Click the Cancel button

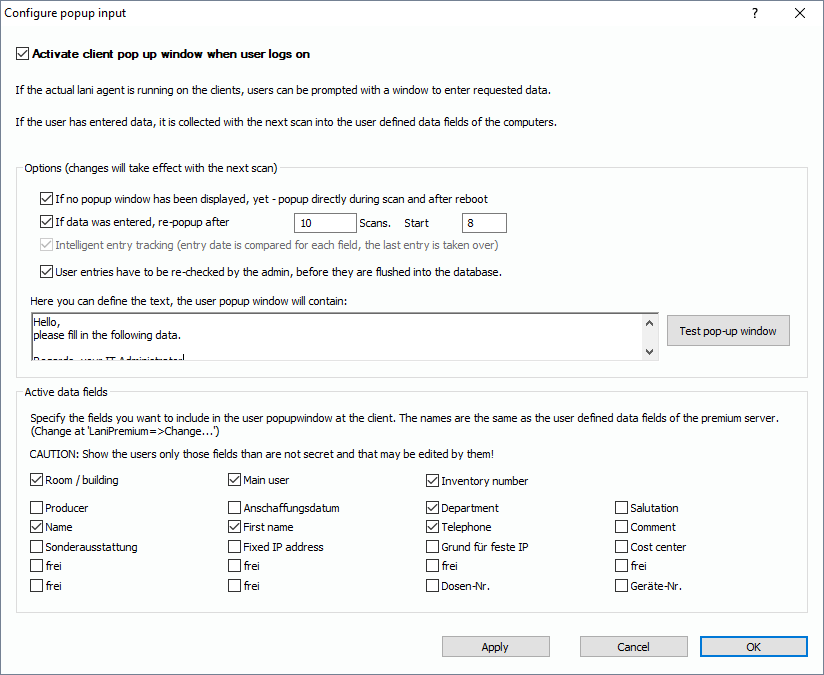tap(633, 647)
